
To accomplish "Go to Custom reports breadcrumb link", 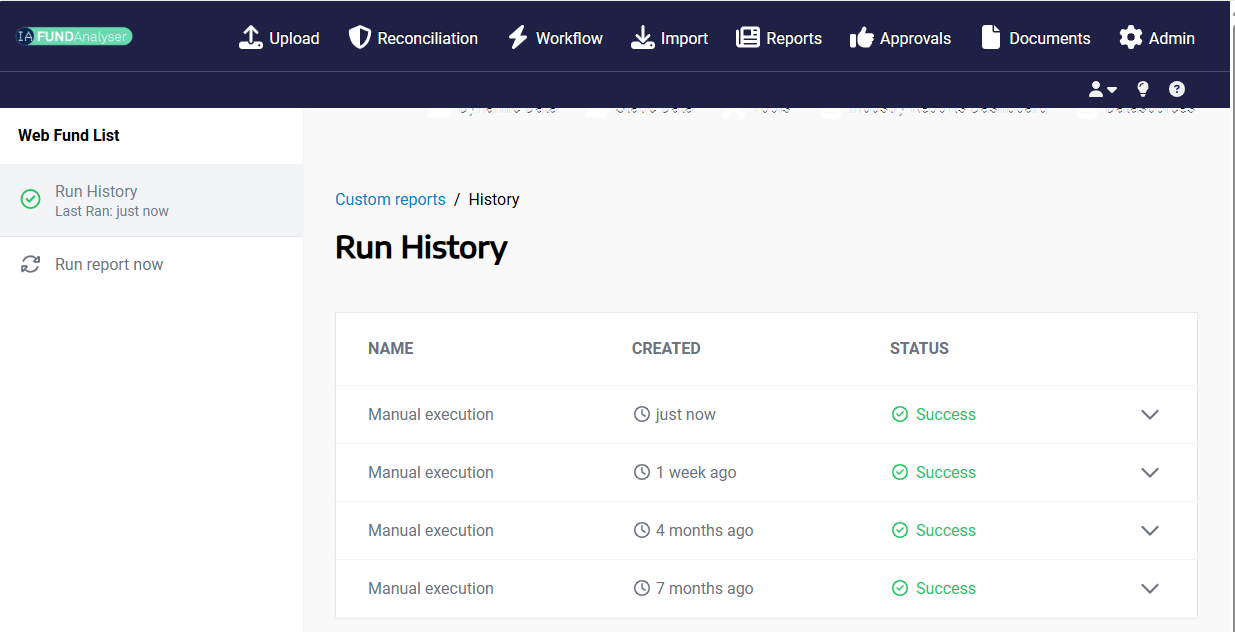I will pyautogui.click(x=390, y=200).
